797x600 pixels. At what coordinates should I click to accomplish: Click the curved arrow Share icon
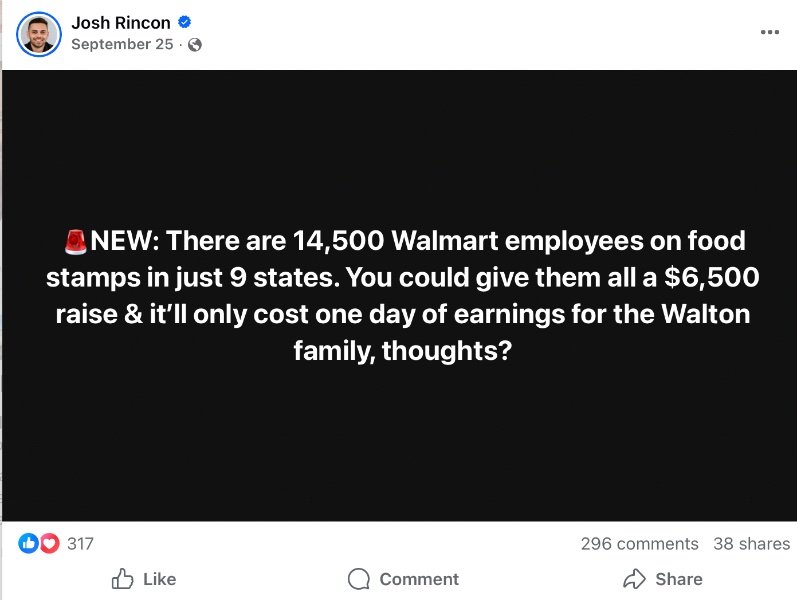point(634,579)
